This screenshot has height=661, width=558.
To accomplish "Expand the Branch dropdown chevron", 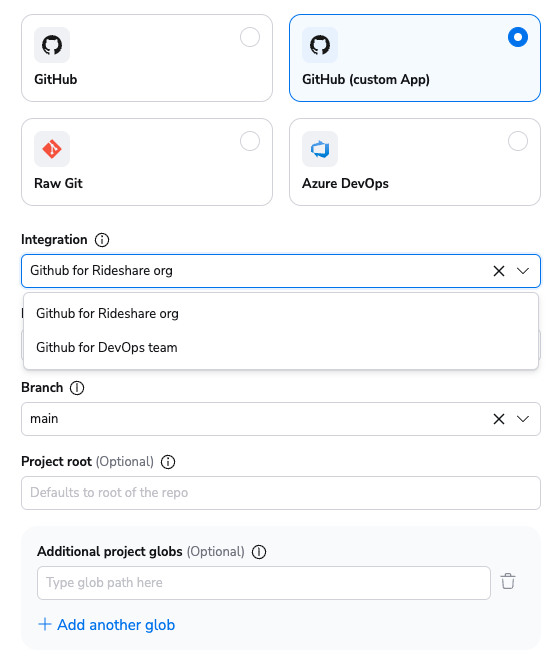I will pos(523,419).
